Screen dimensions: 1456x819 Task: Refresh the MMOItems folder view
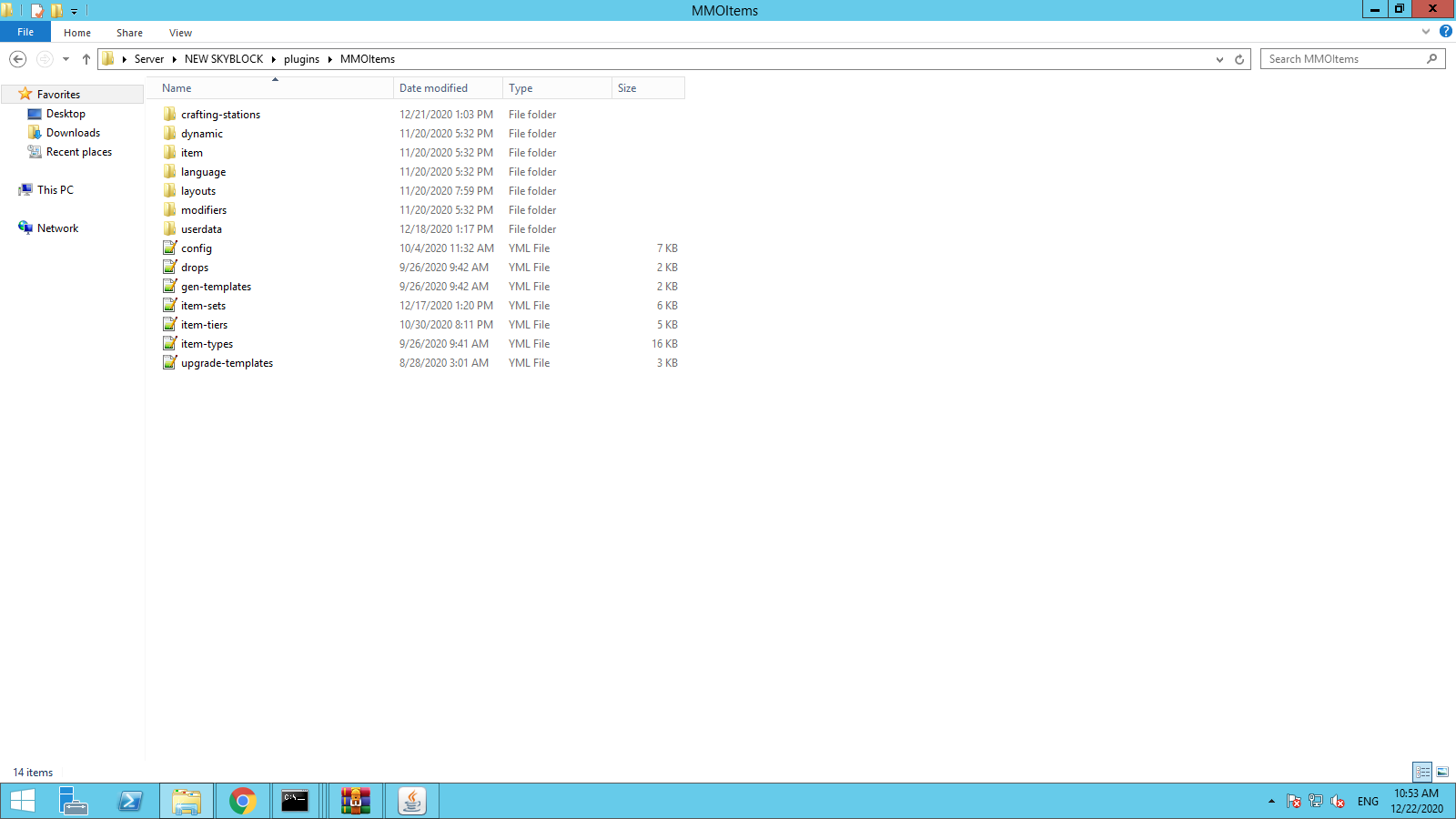click(x=1239, y=59)
